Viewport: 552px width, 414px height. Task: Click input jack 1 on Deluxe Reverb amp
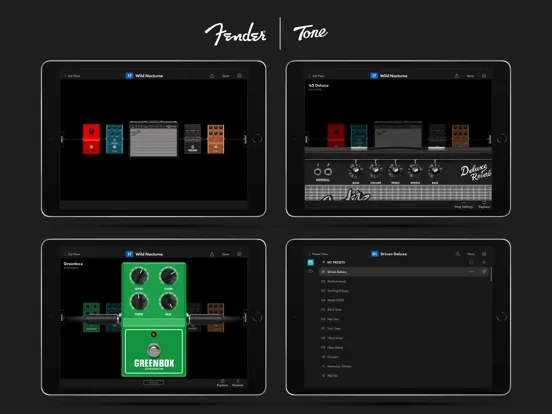coord(318,172)
